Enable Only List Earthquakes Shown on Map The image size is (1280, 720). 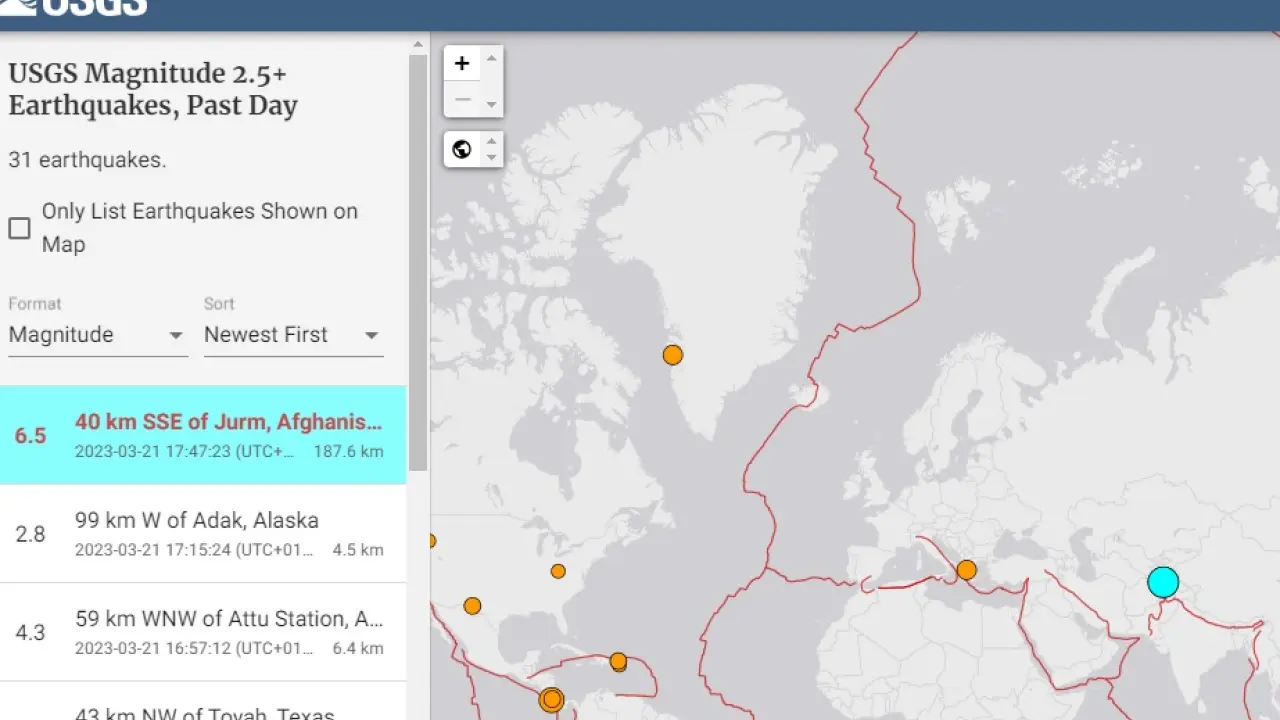pyautogui.click(x=20, y=228)
